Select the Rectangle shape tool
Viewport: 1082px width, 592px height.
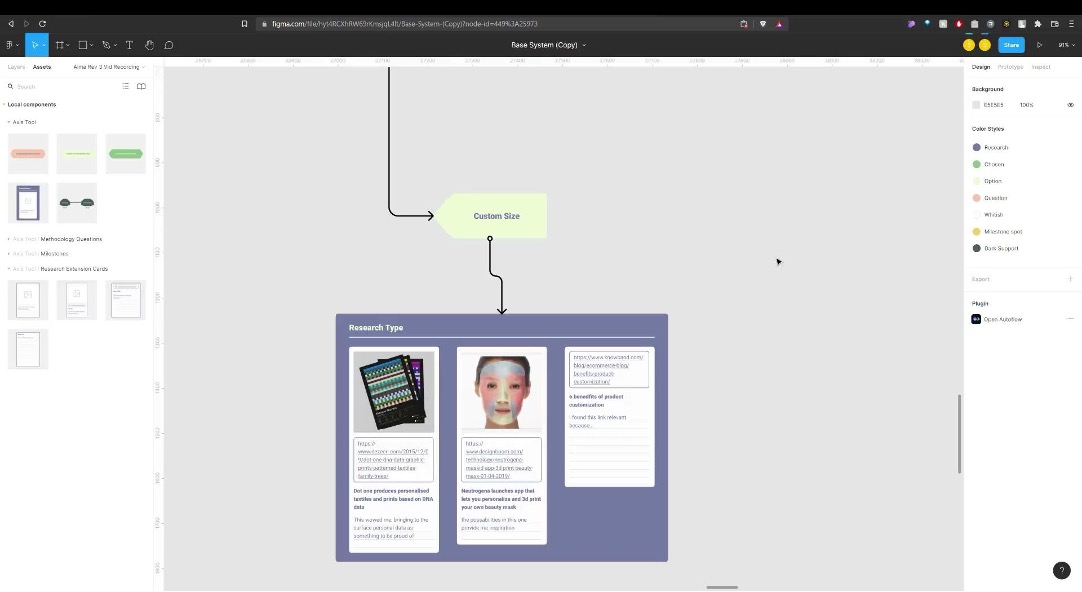pyautogui.click(x=83, y=45)
